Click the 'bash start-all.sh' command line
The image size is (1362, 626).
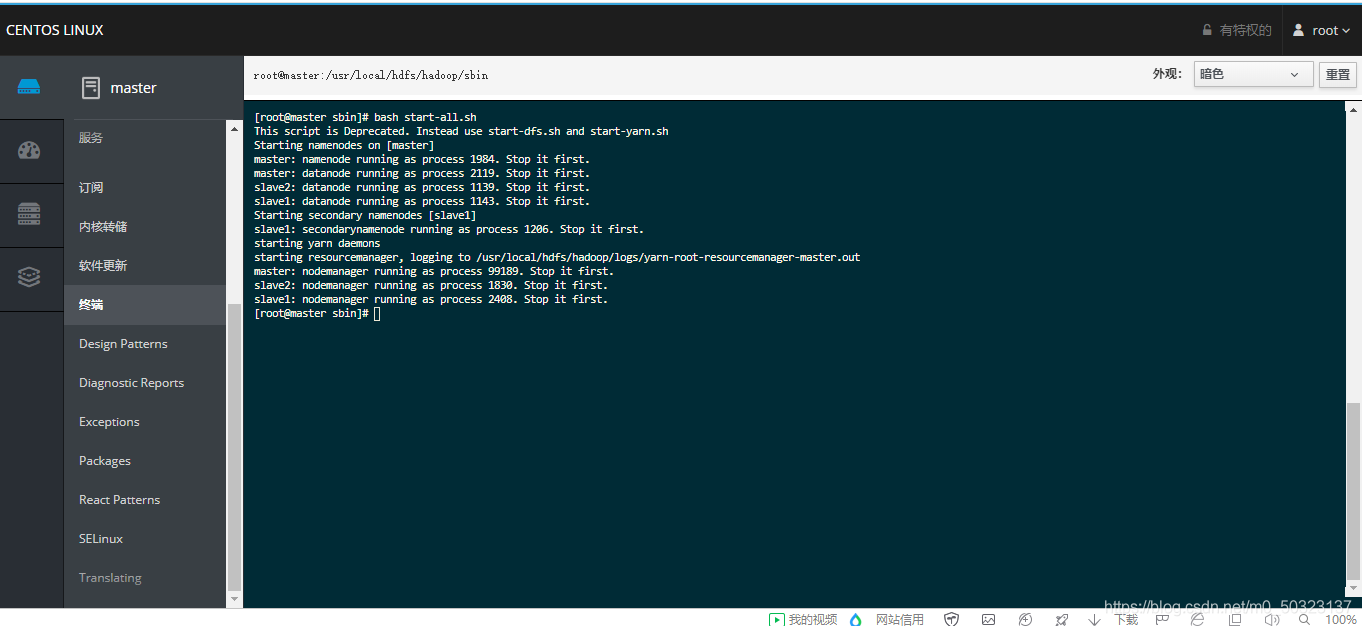(365, 117)
